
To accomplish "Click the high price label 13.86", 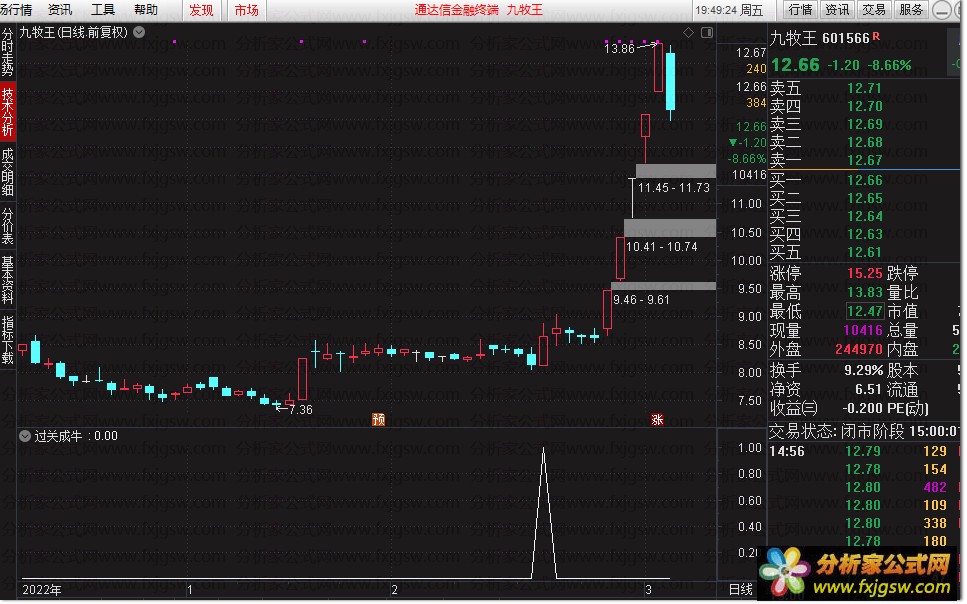I will point(619,49).
